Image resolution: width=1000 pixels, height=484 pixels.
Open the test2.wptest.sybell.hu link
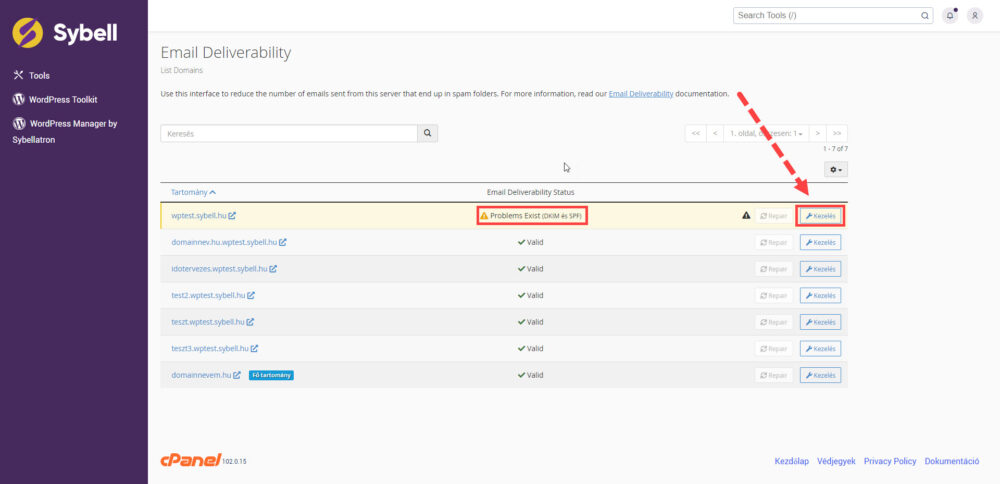point(209,295)
